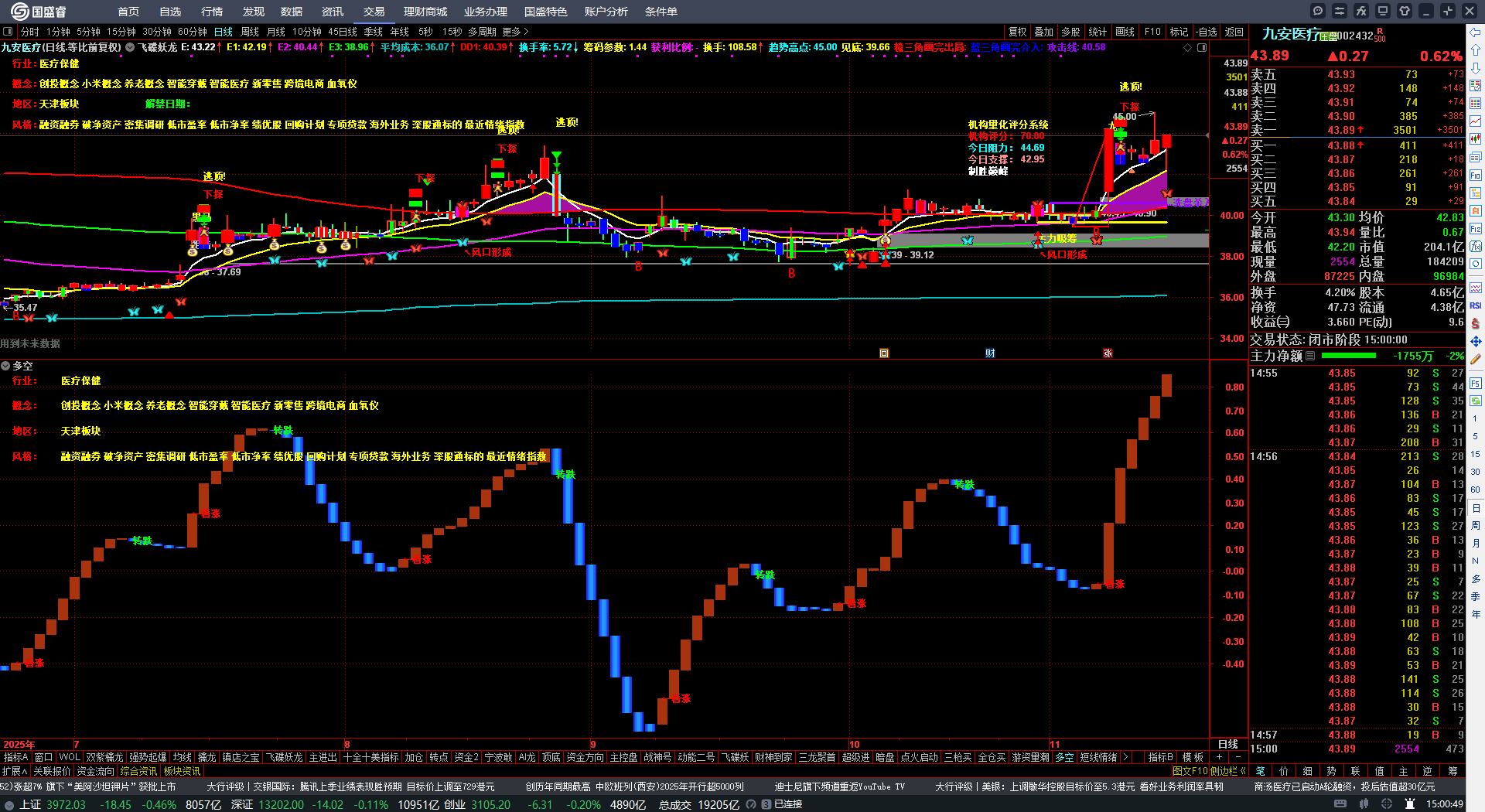Open the settings sliders icon in title bar
Screen dimensions: 1485x812
tap(1340, 11)
